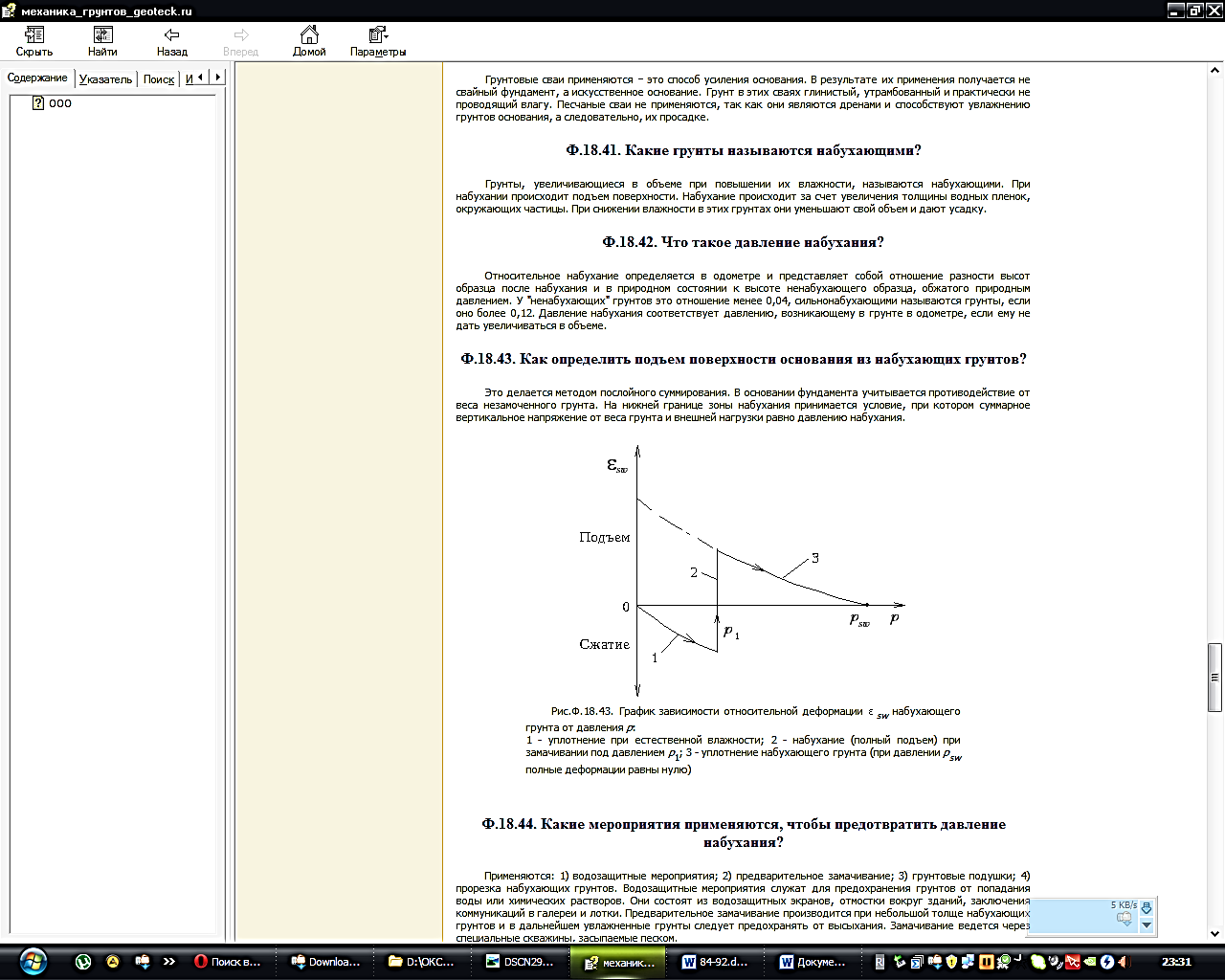Click the tab strip right scroll arrow
Image resolution: width=1225 pixels, height=980 pixels.
(217, 78)
